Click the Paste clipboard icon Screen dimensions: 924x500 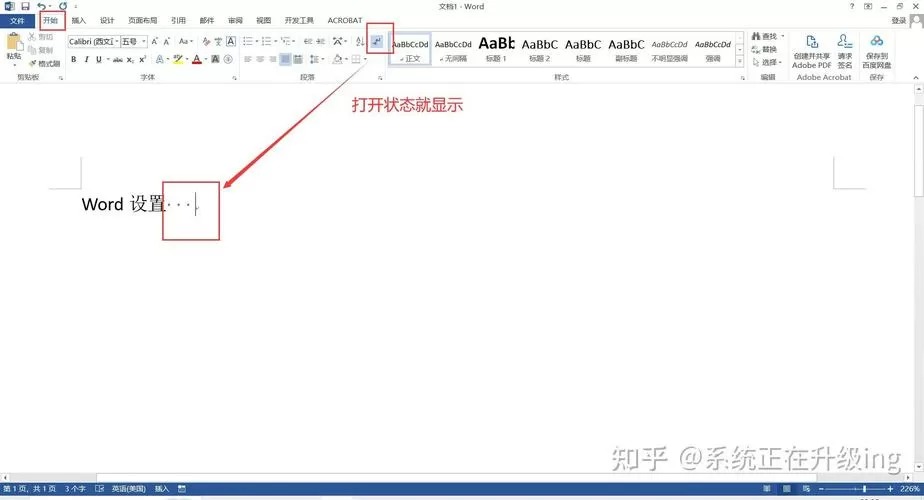(x=14, y=42)
